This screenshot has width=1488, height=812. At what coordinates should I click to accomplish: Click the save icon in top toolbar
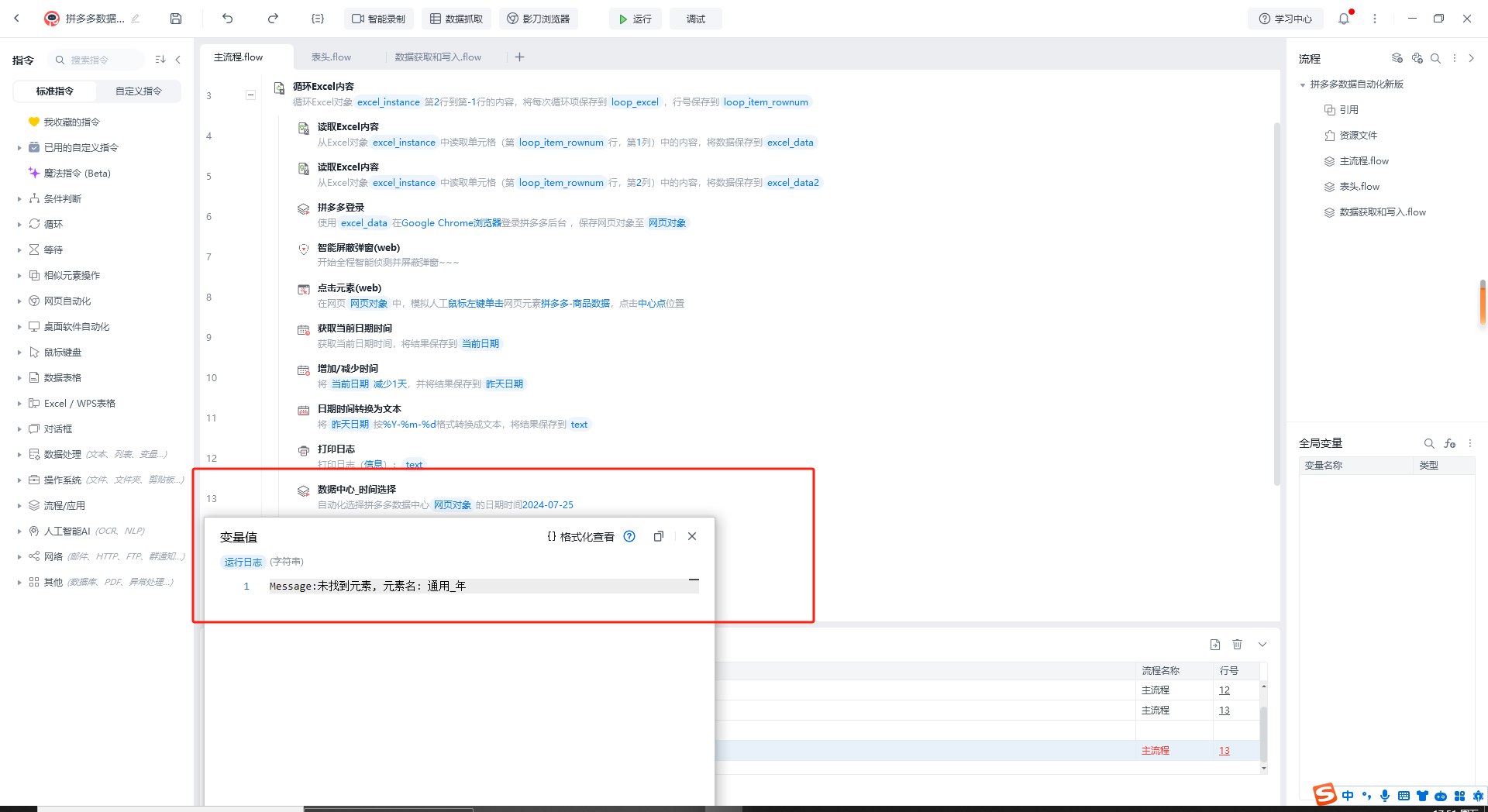[x=176, y=19]
